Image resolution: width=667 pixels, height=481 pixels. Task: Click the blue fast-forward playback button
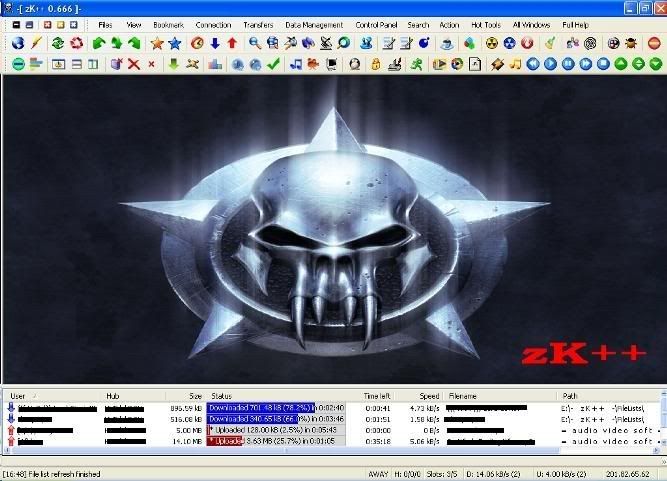(x=586, y=64)
